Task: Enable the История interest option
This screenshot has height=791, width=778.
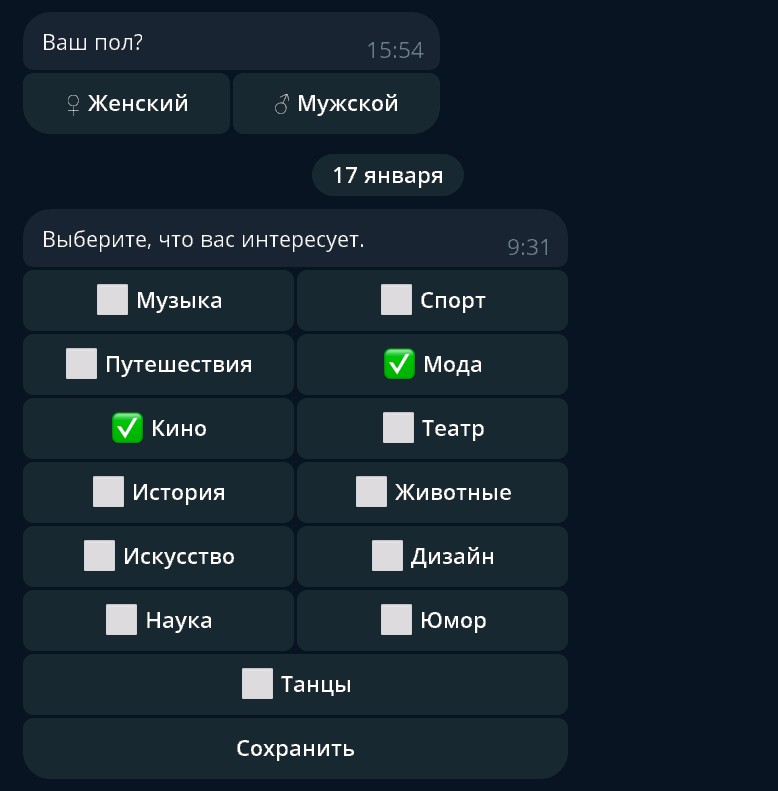Action: 109,492
